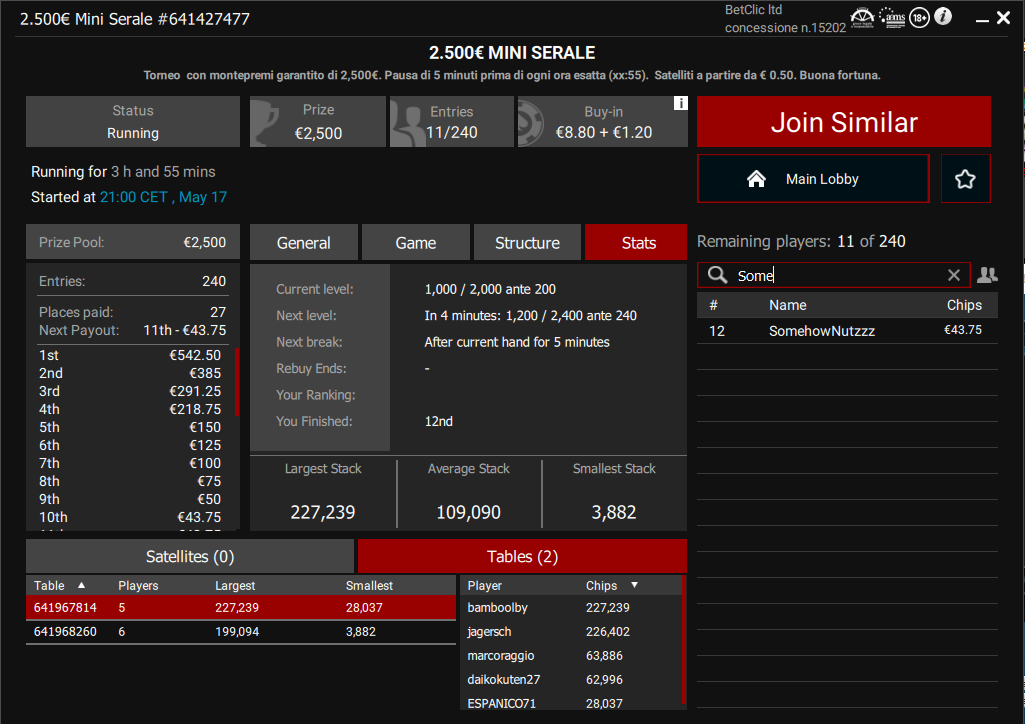Click player bamboolby in table list
Image resolution: width=1025 pixels, height=724 pixels.
click(x=571, y=607)
